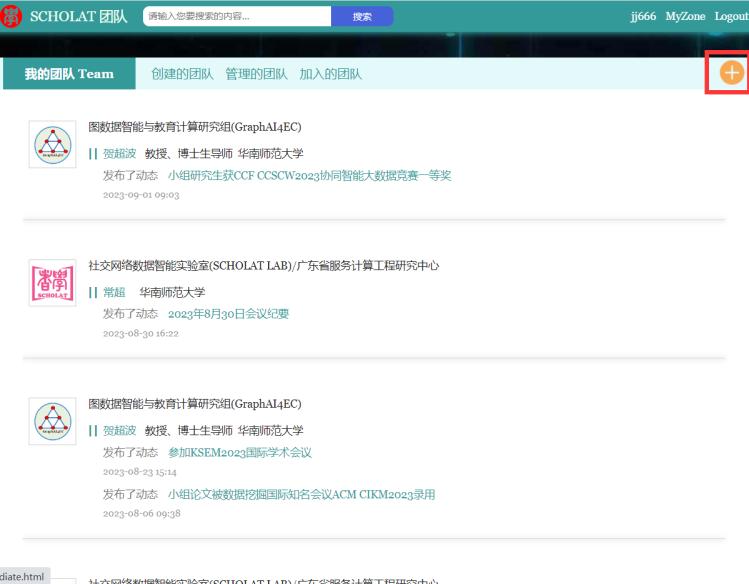Click the blue search button

pos(362,16)
